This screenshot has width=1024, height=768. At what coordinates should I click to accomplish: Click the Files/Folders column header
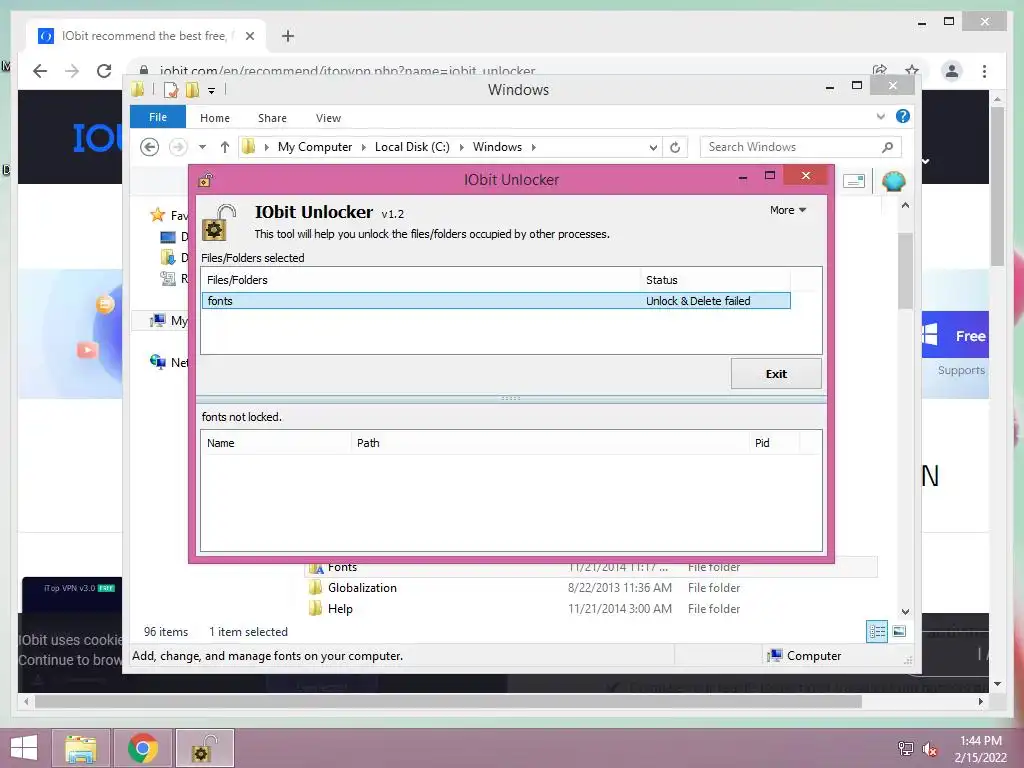pos(421,280)
